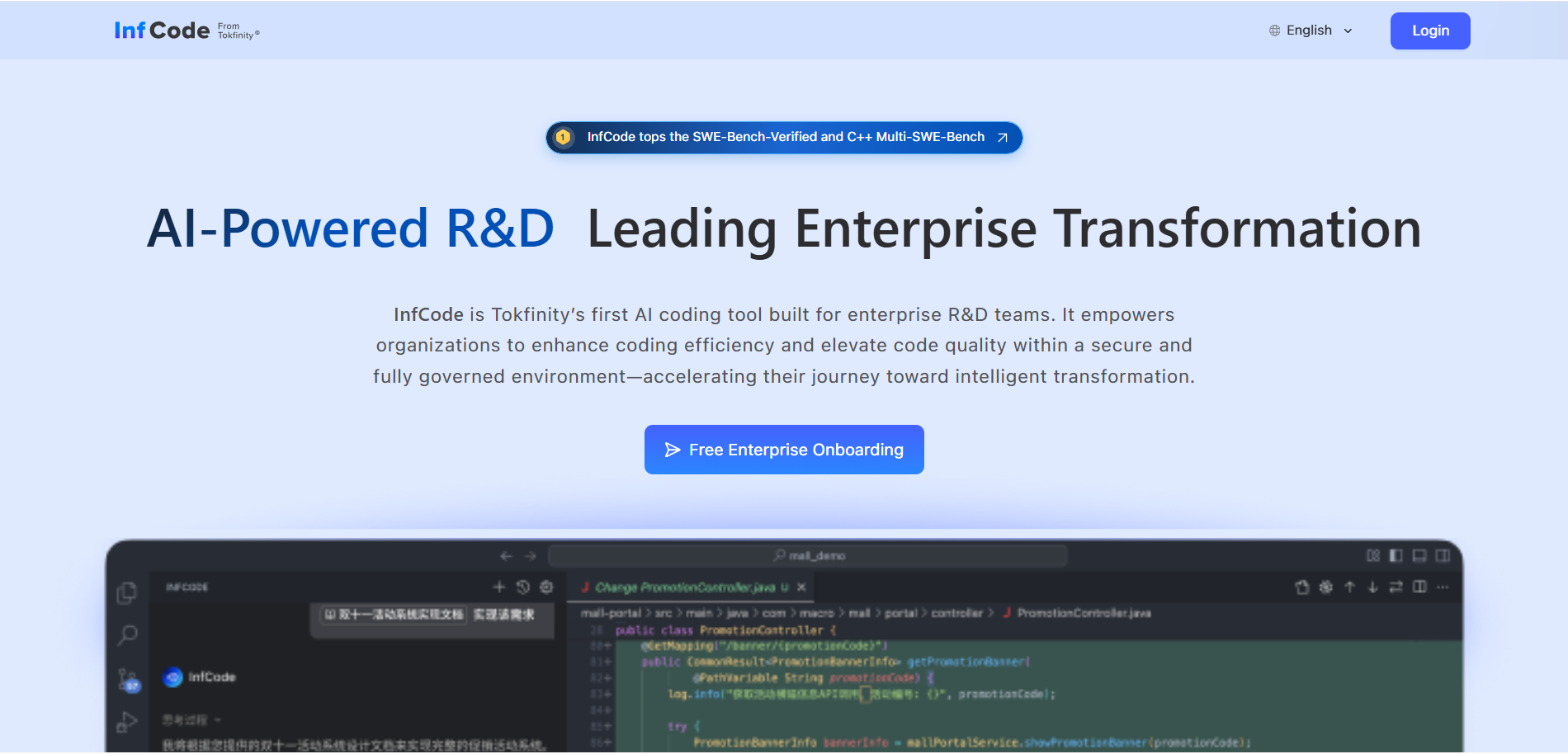
Task: Click 'Leading Enterprise Transformation' heading text
Action: coord(1004,229)
